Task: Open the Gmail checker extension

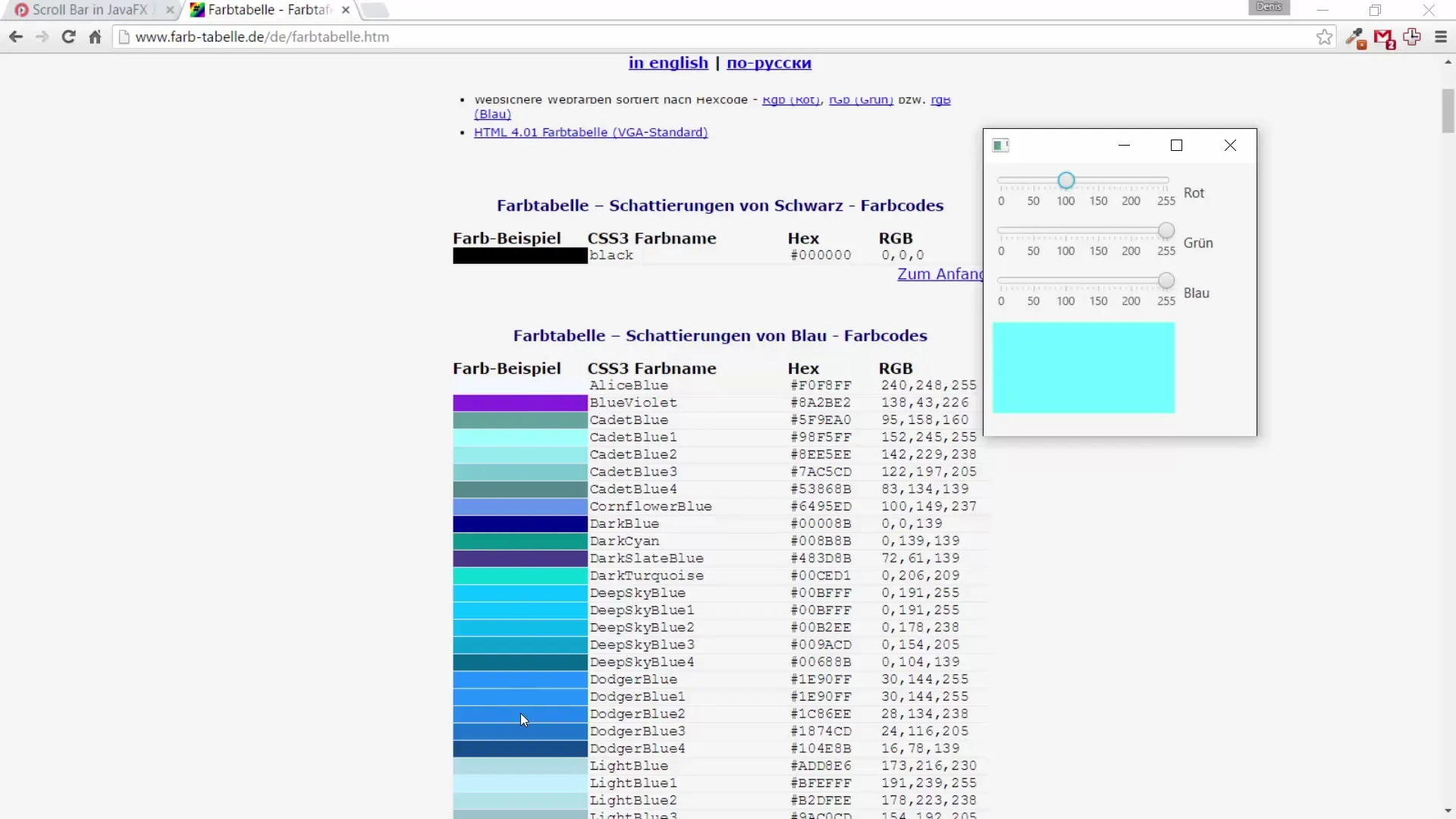Action: 1384,38
